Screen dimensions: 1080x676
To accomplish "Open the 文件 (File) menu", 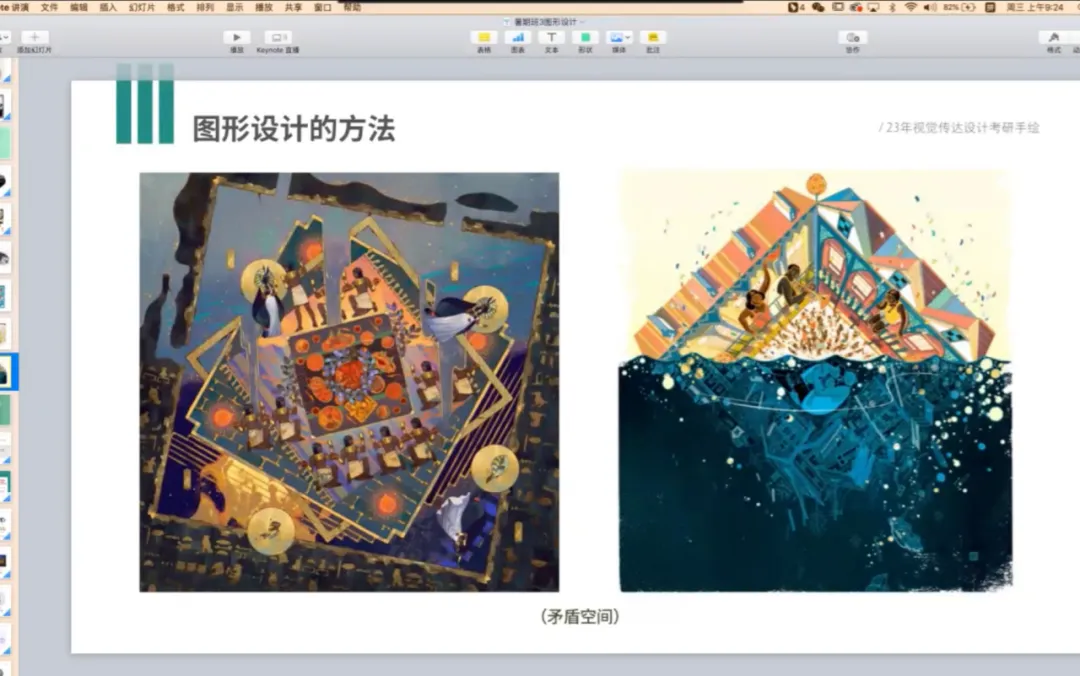I will (50, 7).
